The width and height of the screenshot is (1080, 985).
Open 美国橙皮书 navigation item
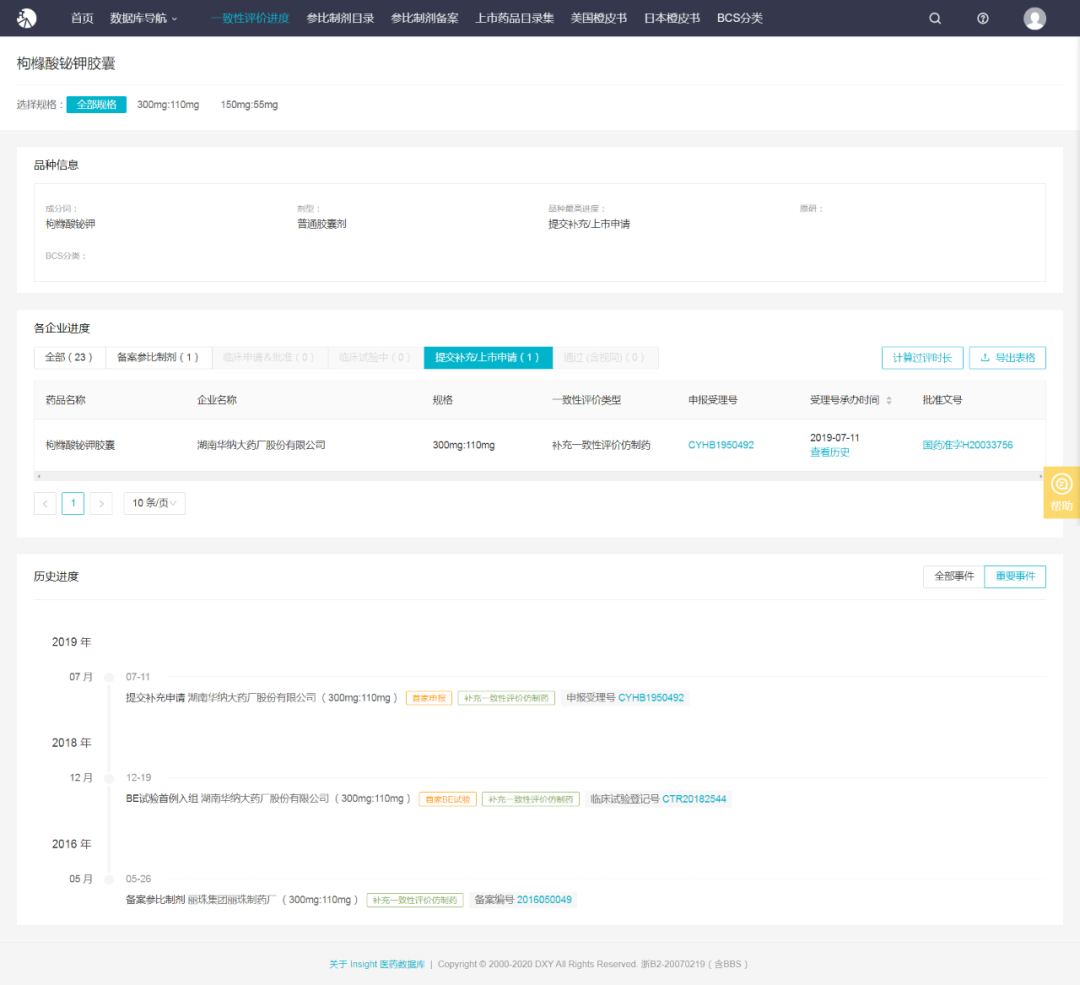click(599, 19)
